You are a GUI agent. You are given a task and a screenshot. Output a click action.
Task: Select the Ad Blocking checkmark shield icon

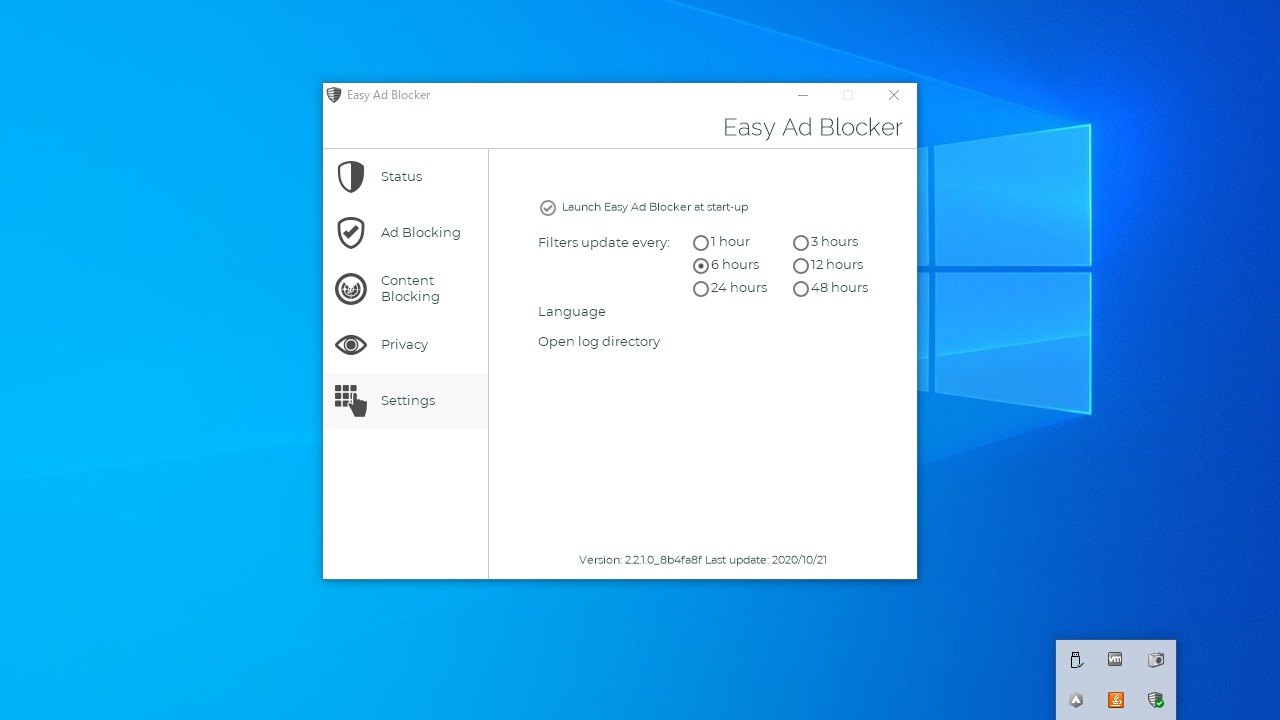tap(351, 233)
